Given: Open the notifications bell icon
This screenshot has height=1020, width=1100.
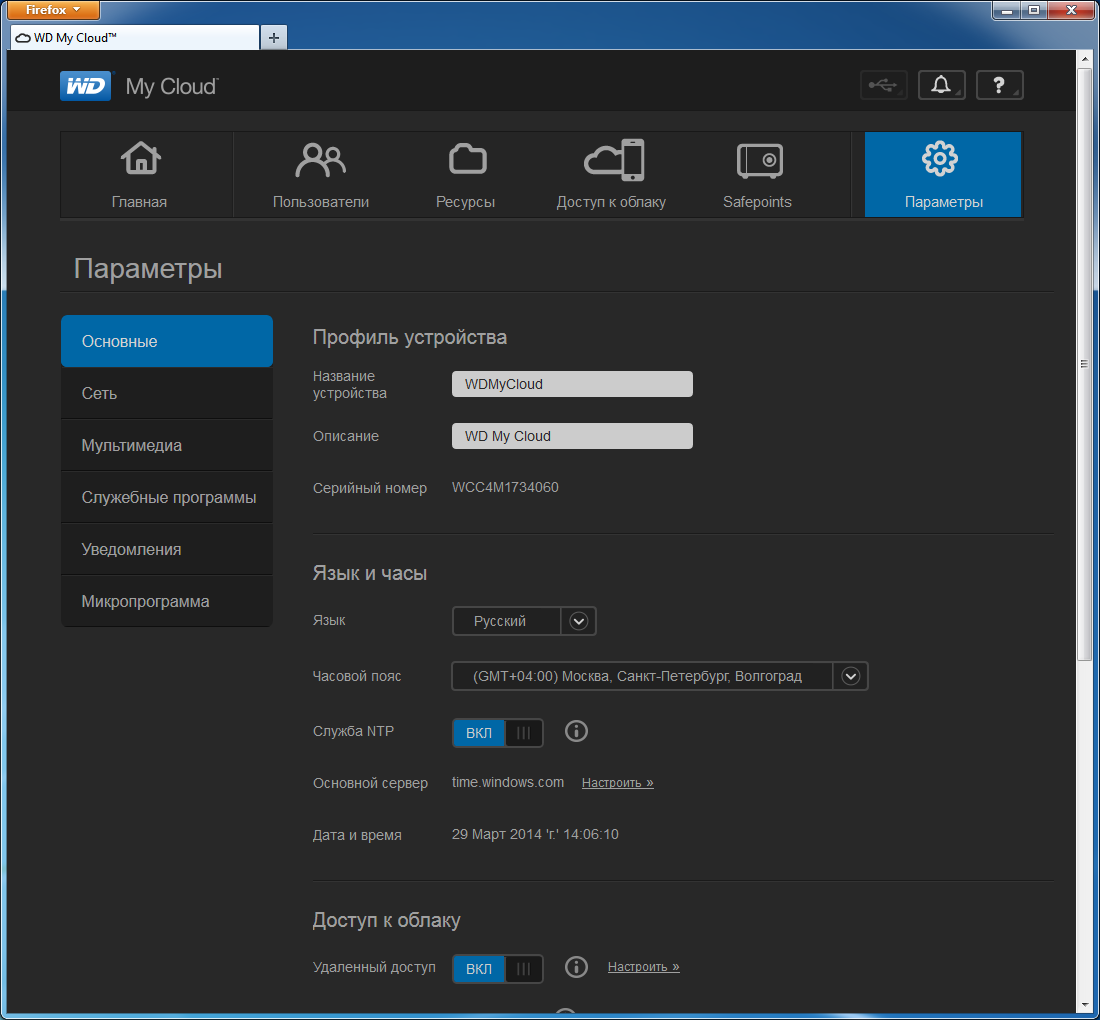Looking at the screenshot, I should [x=941, y=86].
